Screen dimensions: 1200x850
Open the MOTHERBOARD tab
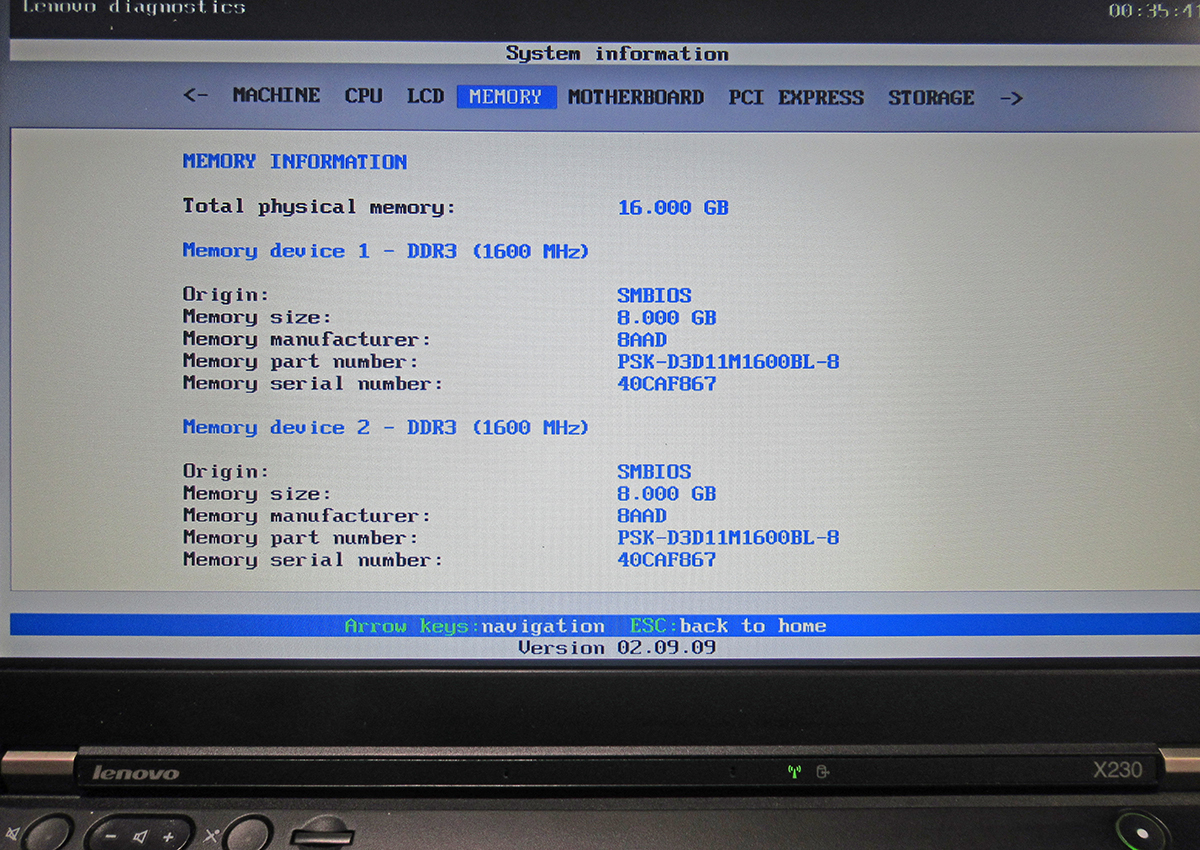point(636,97)
